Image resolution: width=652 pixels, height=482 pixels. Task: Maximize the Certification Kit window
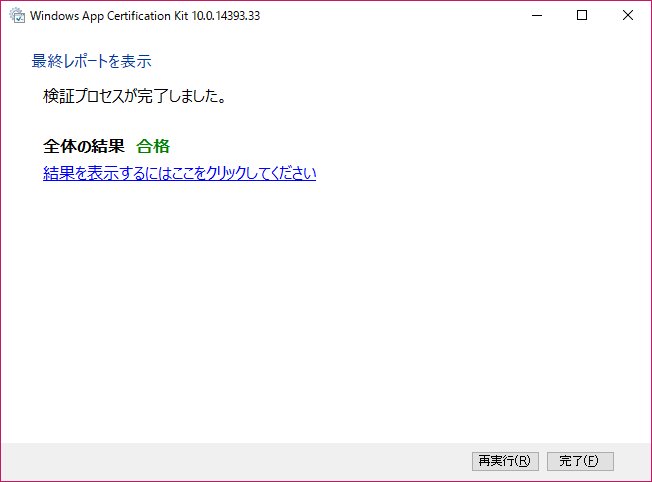(x=582, y=15)
